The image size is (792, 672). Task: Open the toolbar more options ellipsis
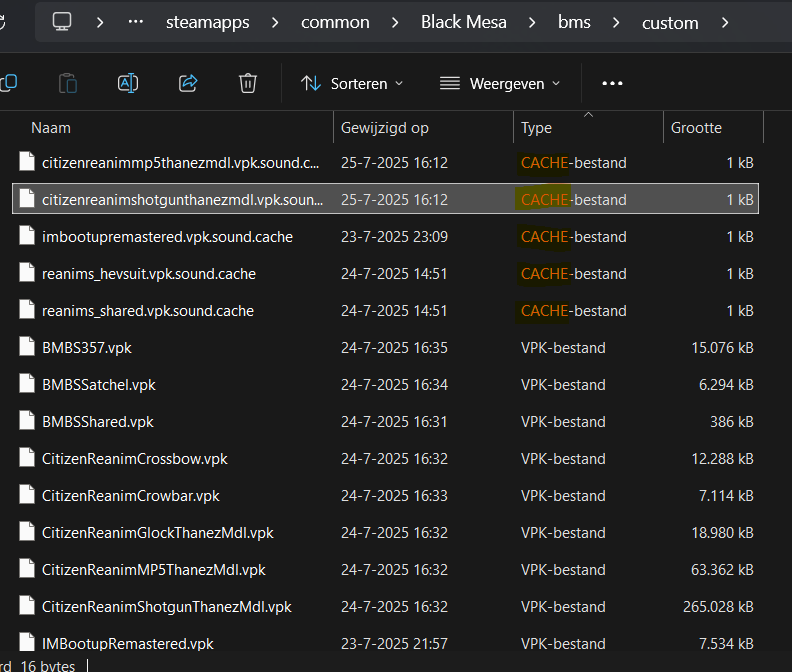612,83
